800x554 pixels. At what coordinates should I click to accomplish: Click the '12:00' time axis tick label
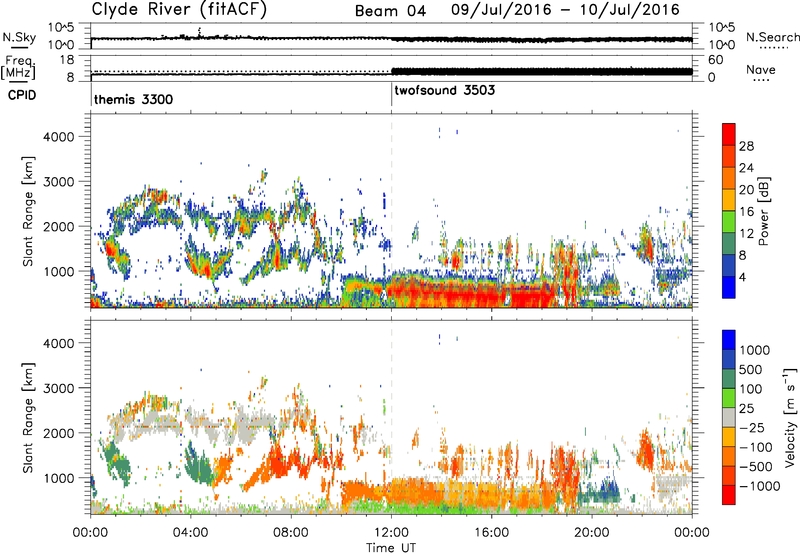pyautogui.click(x=391, y=533)
